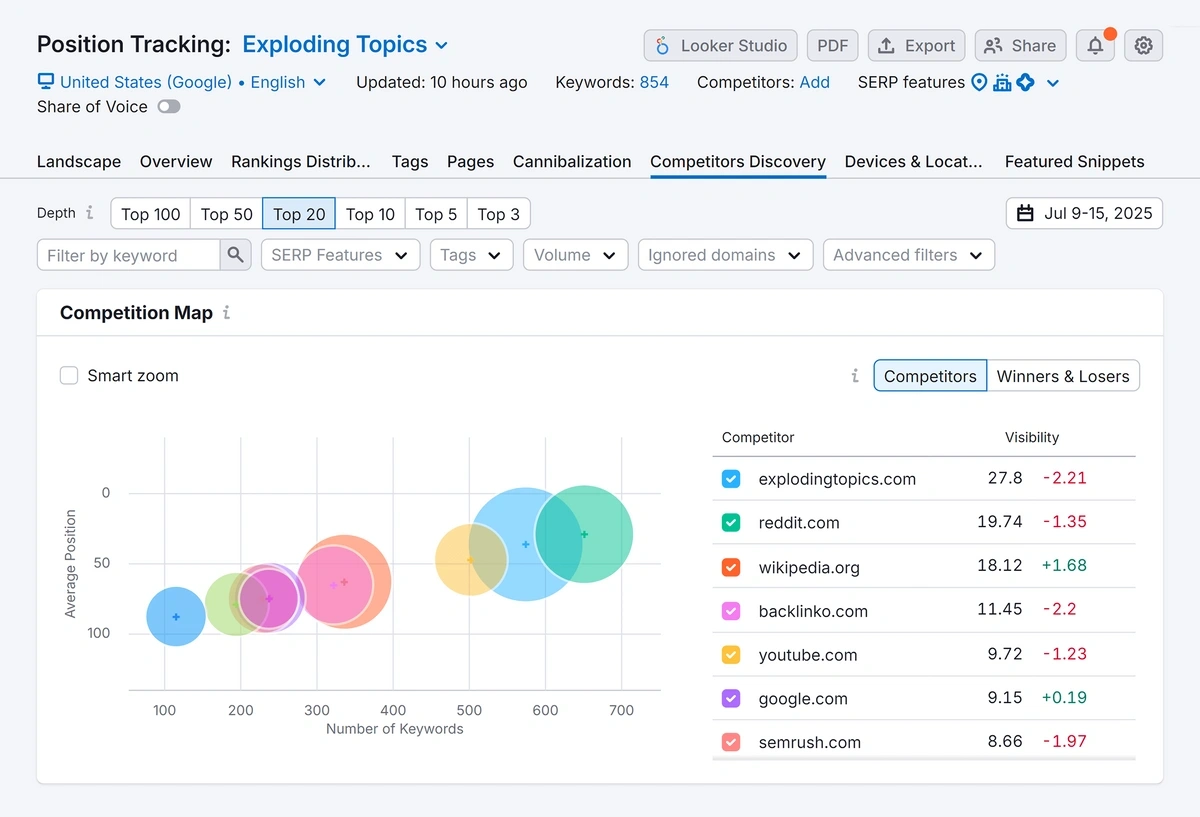Click the search magnifier icon

[235, 255]
